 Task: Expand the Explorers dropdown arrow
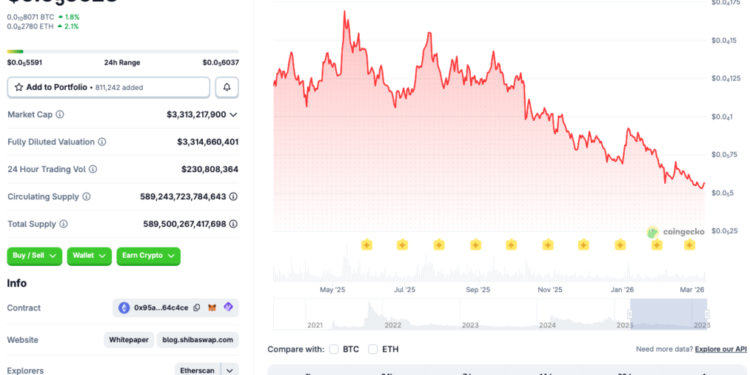(230, 371)
